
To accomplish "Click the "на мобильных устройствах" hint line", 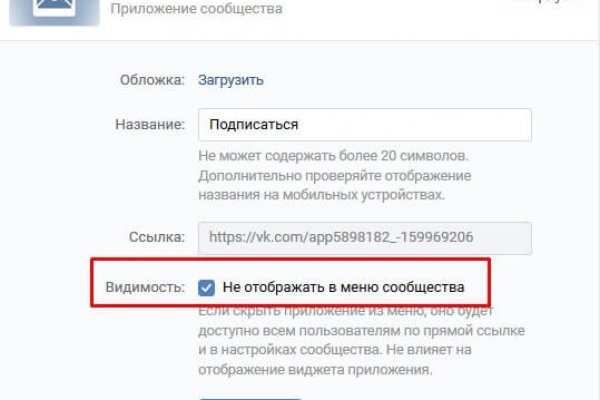I will pyautogui.click(x=320, y=195).
